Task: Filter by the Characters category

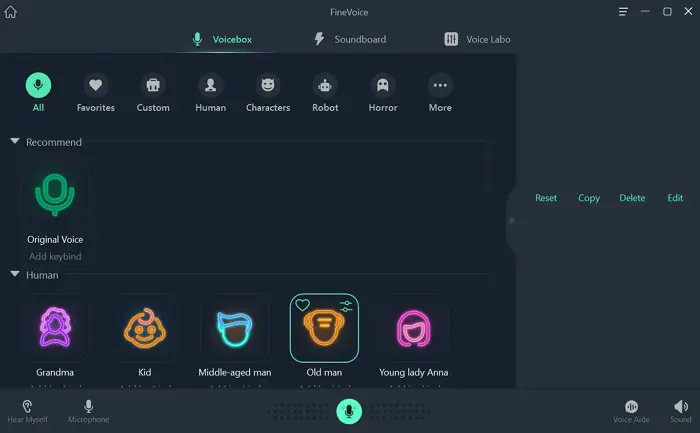Action: (268, 92)
